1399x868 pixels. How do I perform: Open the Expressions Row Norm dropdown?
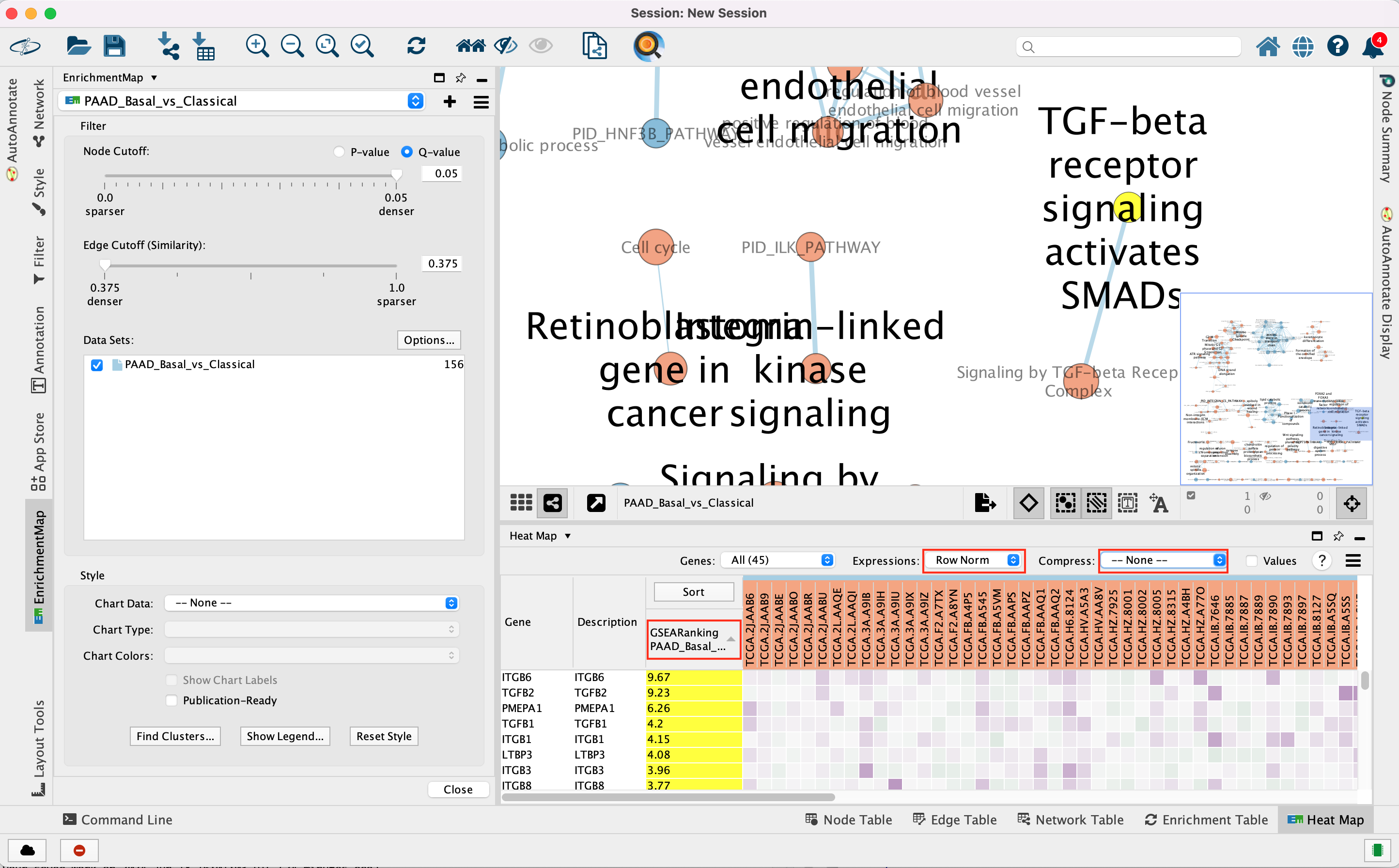[974, 560]
